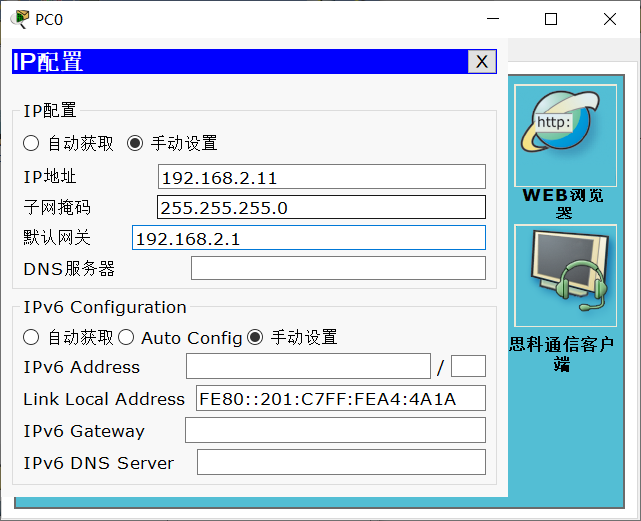641x521 pixels.
Task: Click the IPv6 prefix length box
Action: [x=468, y=366]
